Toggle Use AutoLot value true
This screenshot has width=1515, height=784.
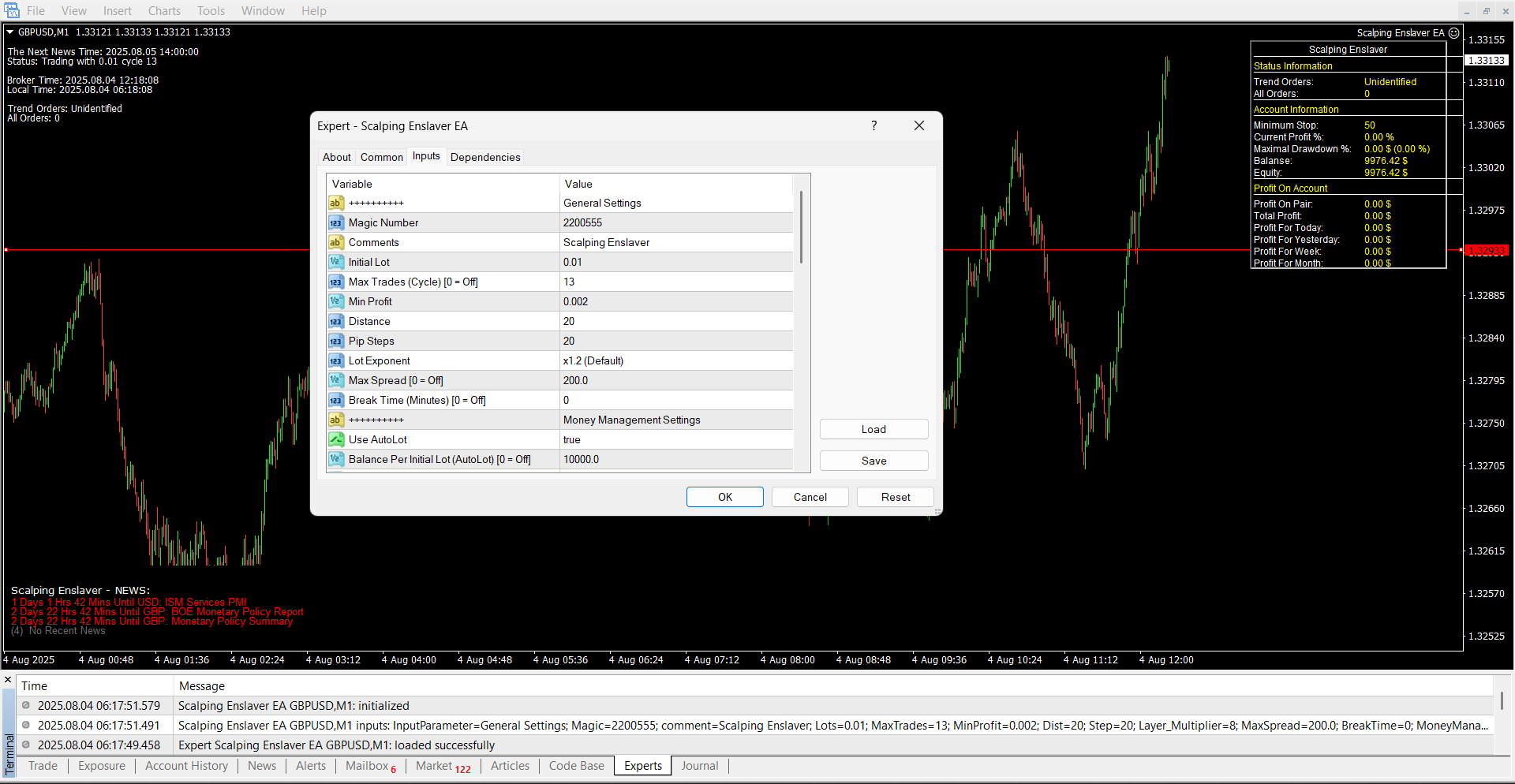(x=675, y=440)
